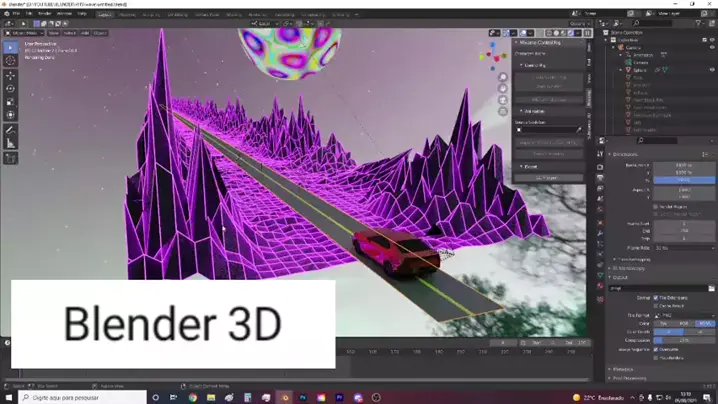Toggle X-ray view button in viewport header
The height and width of the screenshot is (404, 718).
540,33
